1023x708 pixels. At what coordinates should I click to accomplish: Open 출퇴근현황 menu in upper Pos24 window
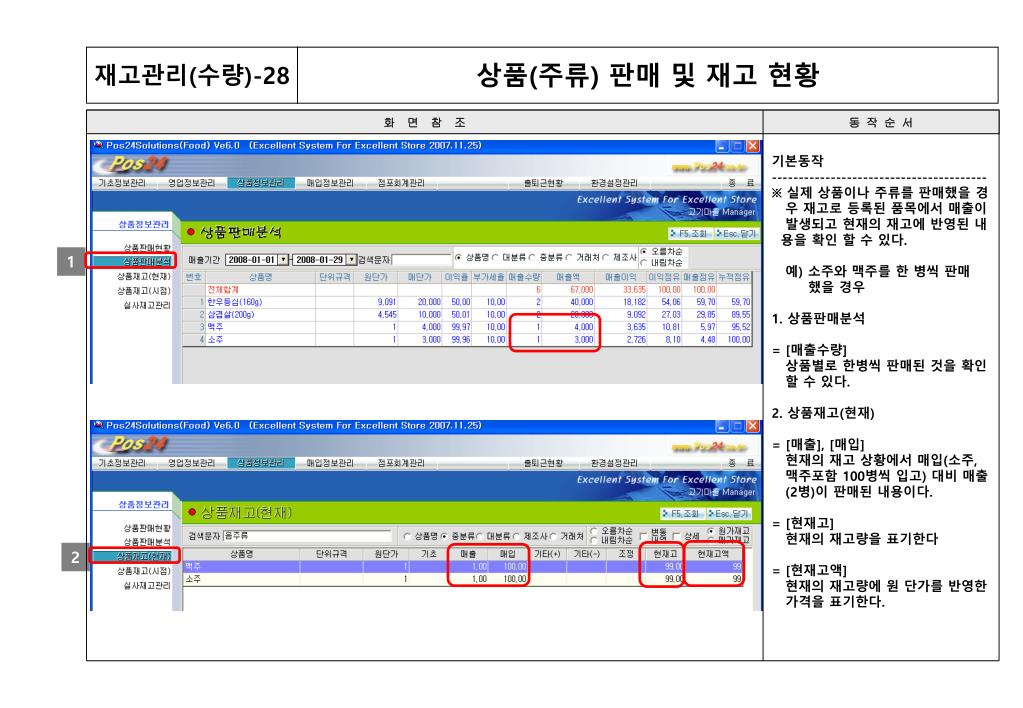pyautogui.click(x=544, y=183)
